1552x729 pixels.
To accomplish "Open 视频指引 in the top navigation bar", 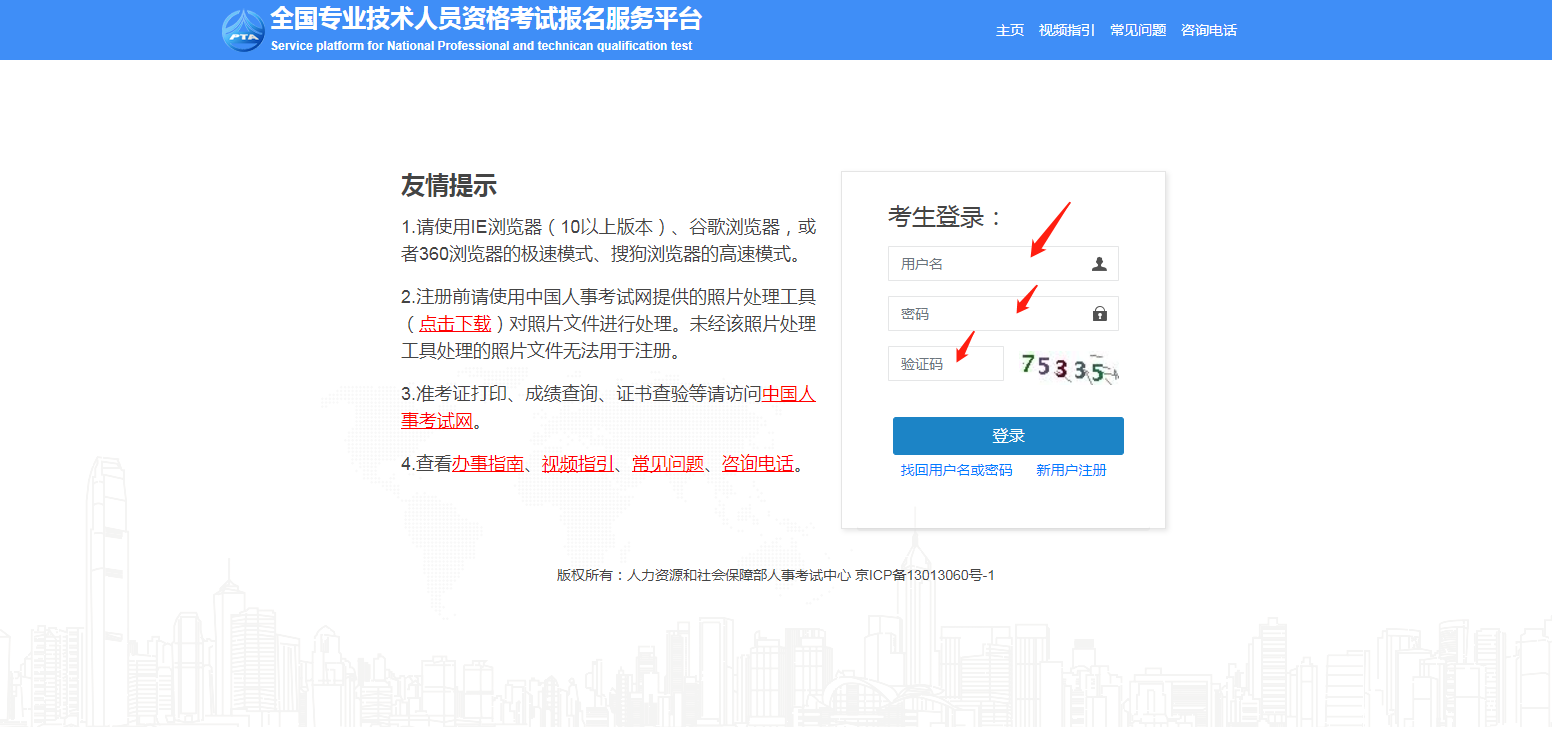I will coord(1067,30).
